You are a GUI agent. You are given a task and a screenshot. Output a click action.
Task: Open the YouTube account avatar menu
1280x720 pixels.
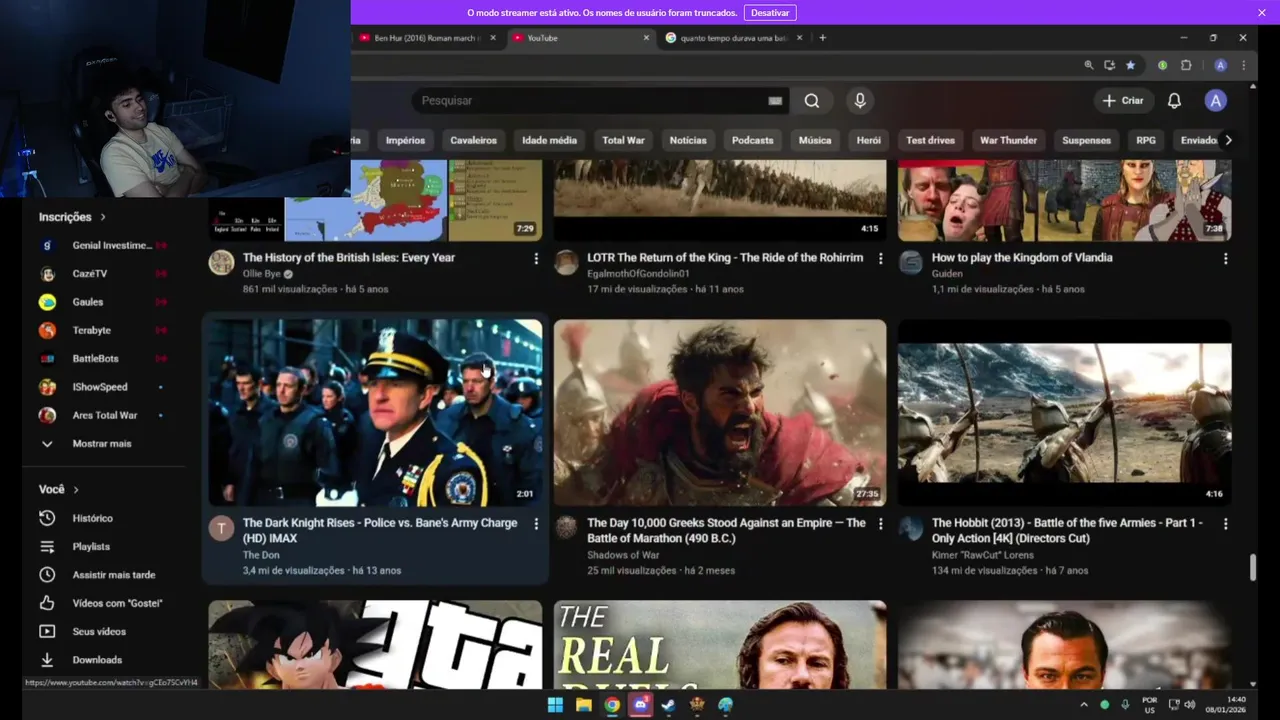pyautogui.click(x=1215, y=100)
